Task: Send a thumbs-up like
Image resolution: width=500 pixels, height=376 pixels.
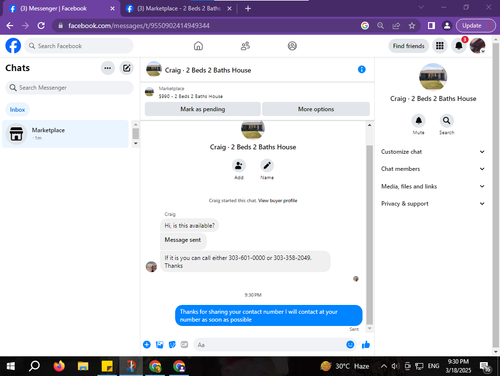Action: [366, 345]
